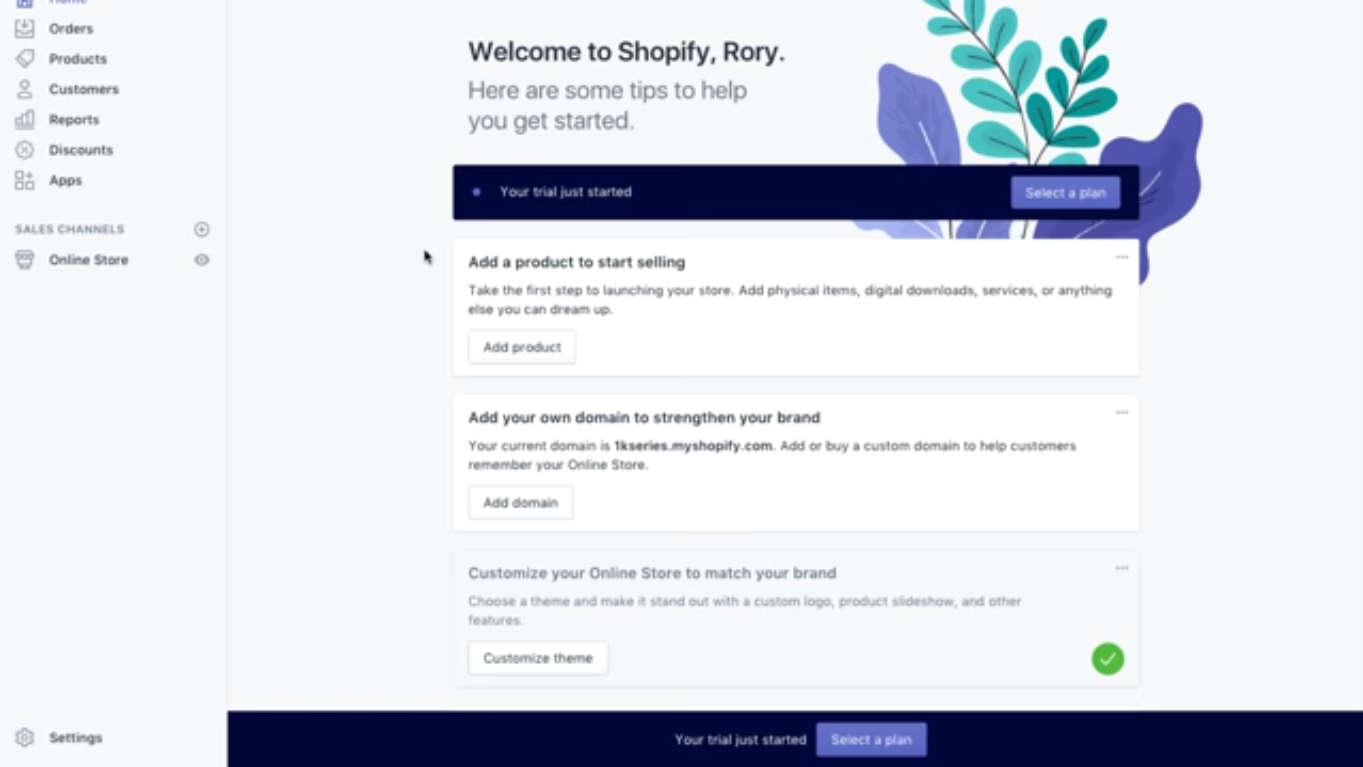The height and width of the screenshot is (767, 1363).
Task: View Online Store using the eye icon
Action: click(202, 260)
